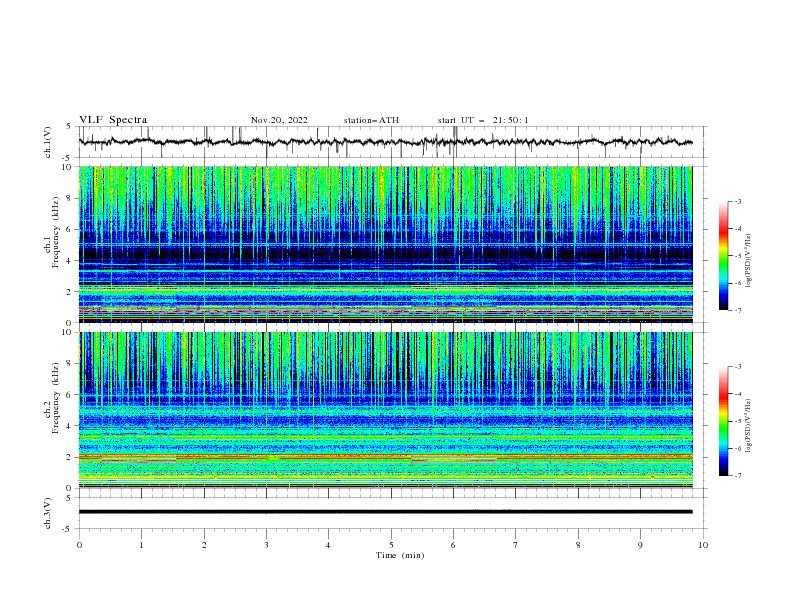The image size is (792, 612).
Task: Click the ch.2 'log(PSD)(V²/Hz)' colorbar label
Action: coord(749,425)
